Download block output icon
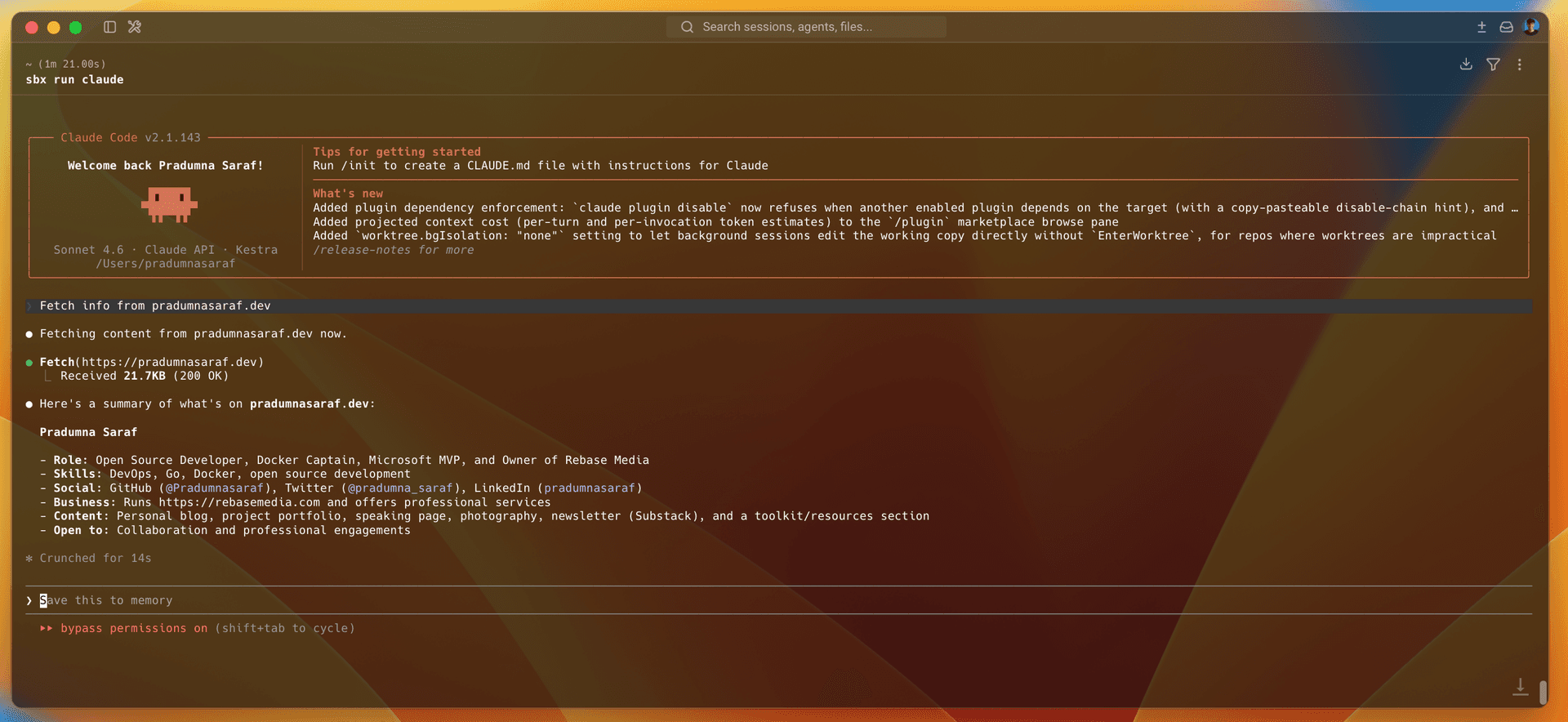 pos(1466,65)
